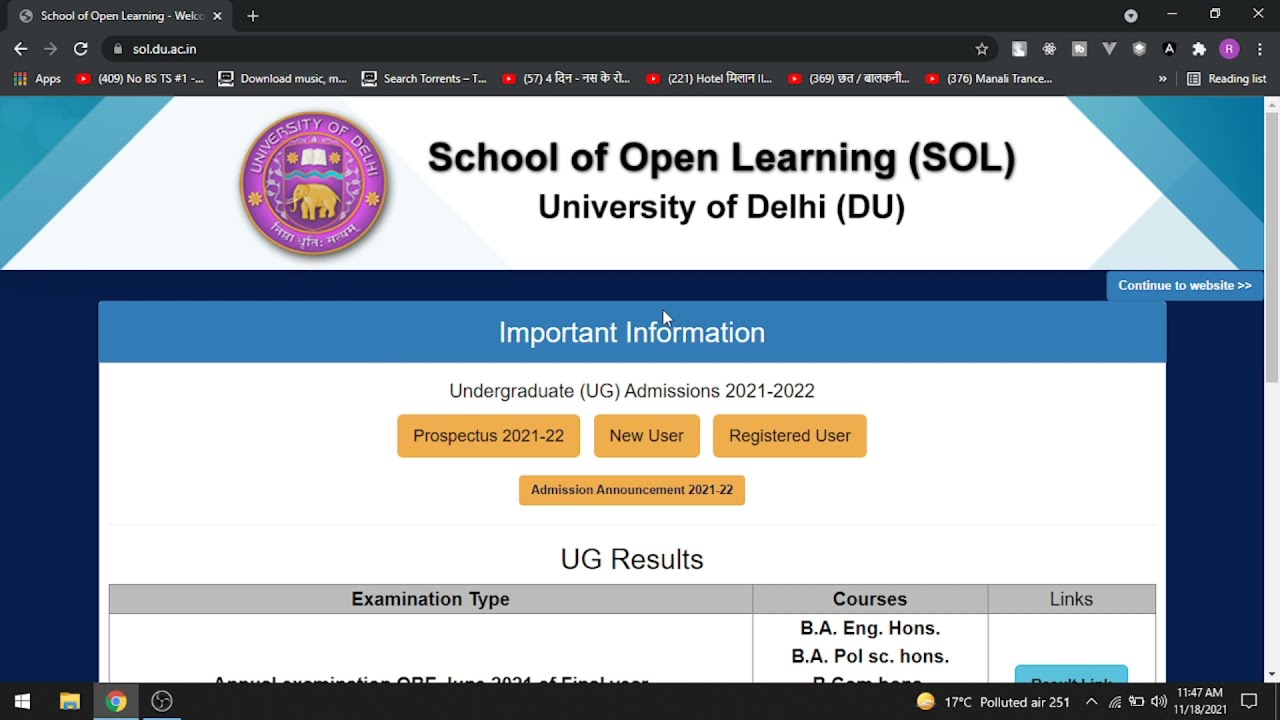1280x720 pixels.
Task: Open the Vue devtools extension
Action: [x=1109, y=49]
